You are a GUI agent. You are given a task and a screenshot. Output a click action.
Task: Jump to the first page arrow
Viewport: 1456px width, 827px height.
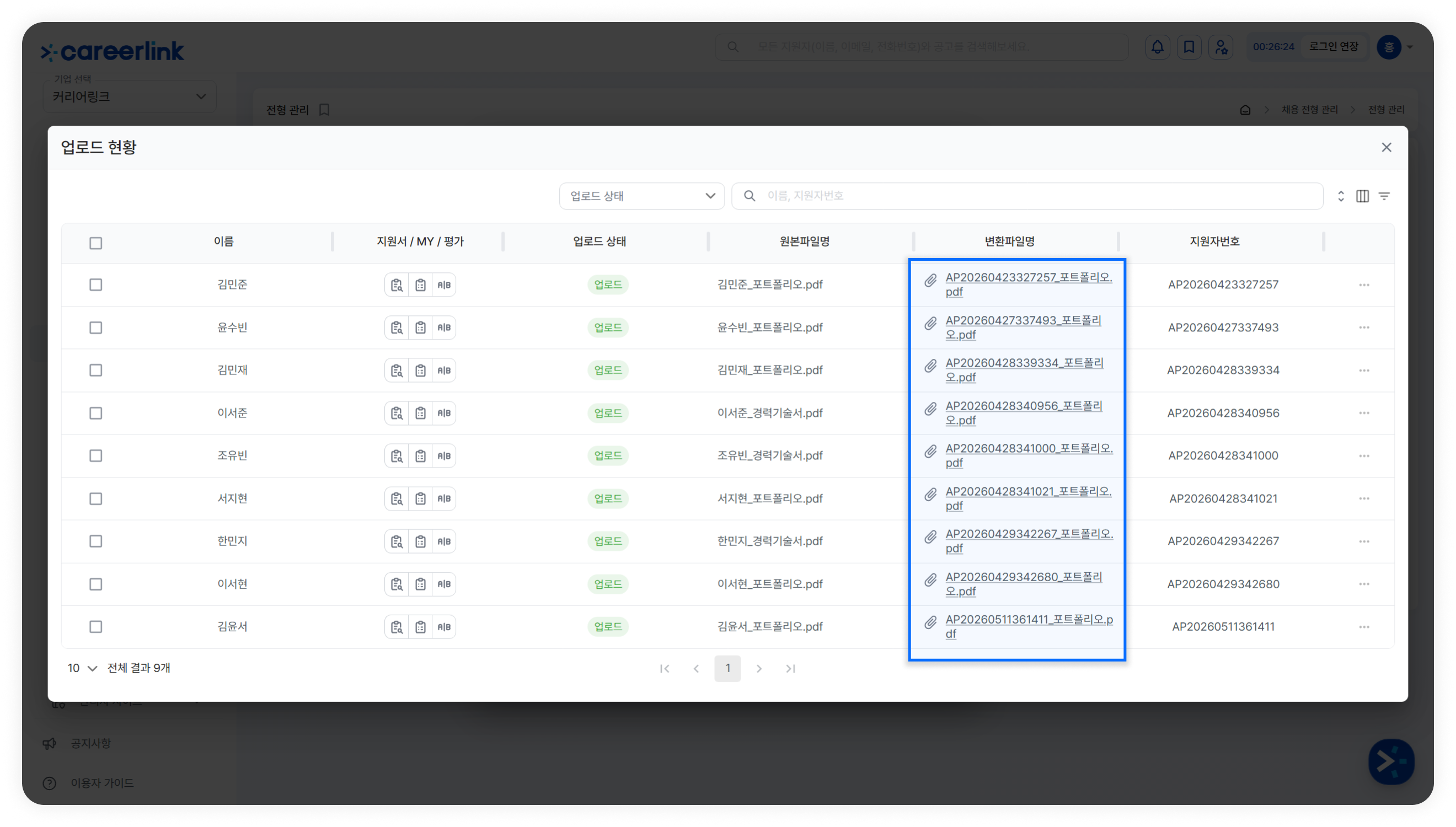664,669
